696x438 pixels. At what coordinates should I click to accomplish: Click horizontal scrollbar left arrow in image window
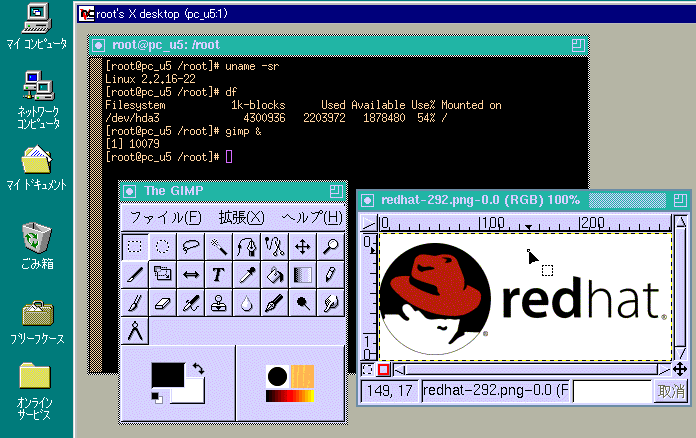pyautogui.click(x=399, y=369)
